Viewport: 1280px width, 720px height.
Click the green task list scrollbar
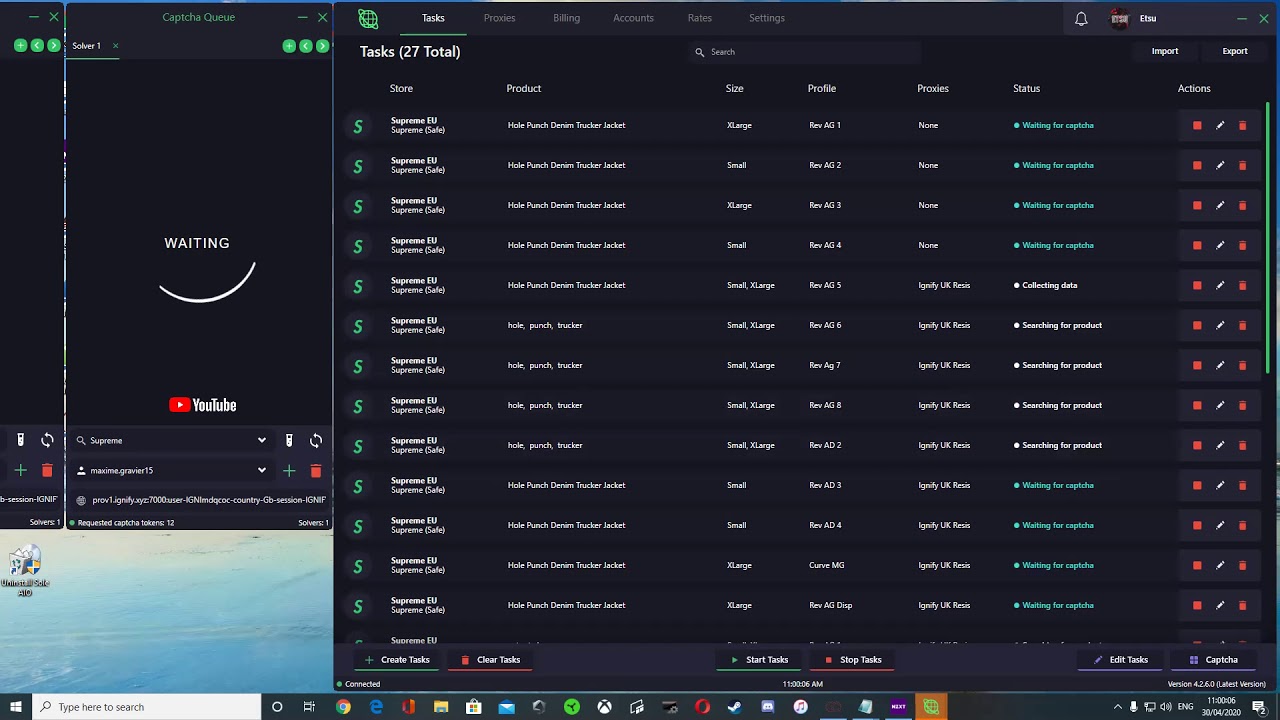click(1267, 237)
